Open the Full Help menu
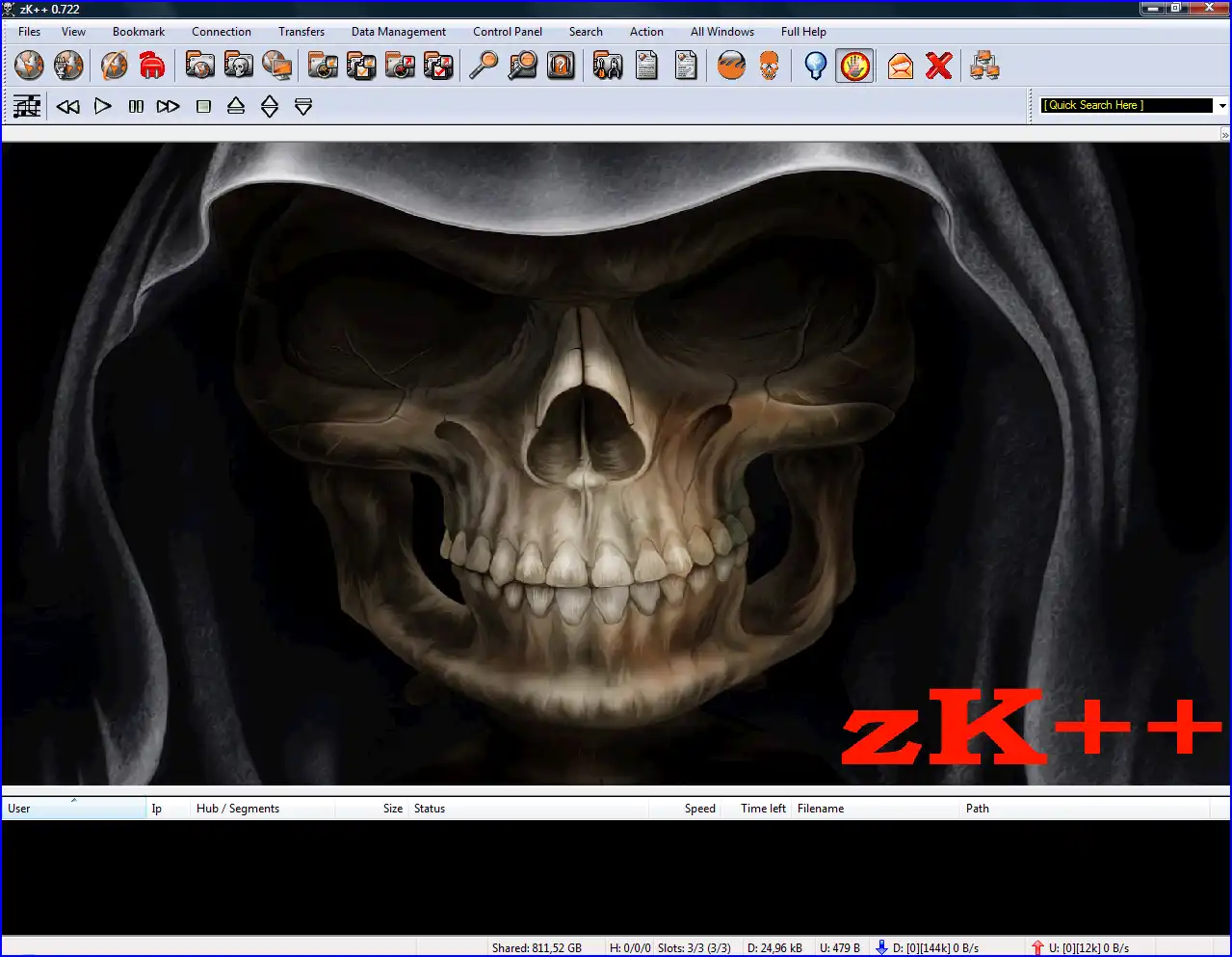The image size is (1232, 957). [x=803, y=31]
